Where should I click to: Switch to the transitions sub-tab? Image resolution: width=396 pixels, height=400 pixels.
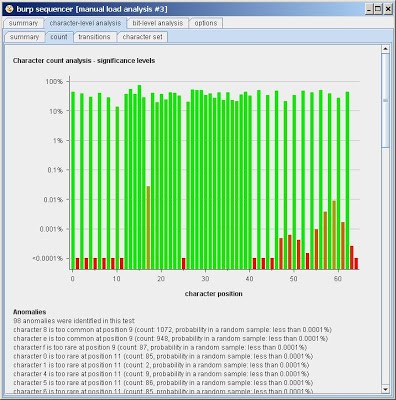(95, 37)
